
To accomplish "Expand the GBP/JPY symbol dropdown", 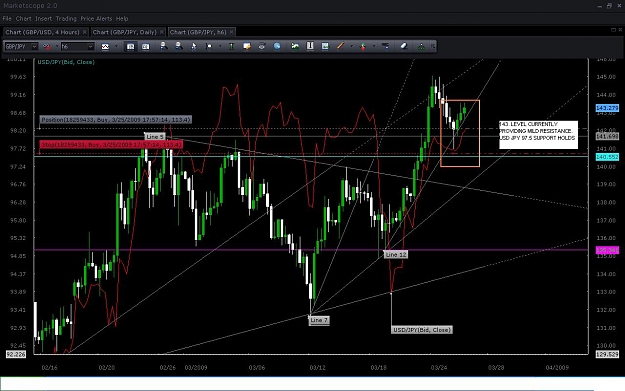I will [34, 47].
